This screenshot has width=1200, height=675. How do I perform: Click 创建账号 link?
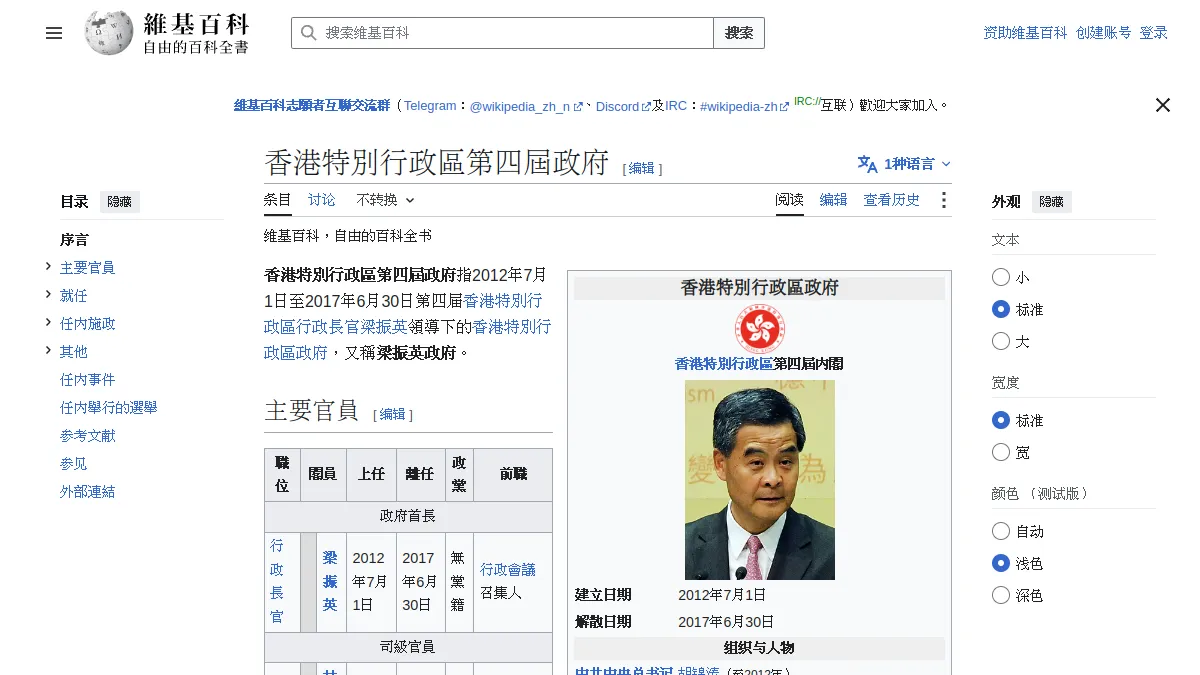pos(1104,33)
